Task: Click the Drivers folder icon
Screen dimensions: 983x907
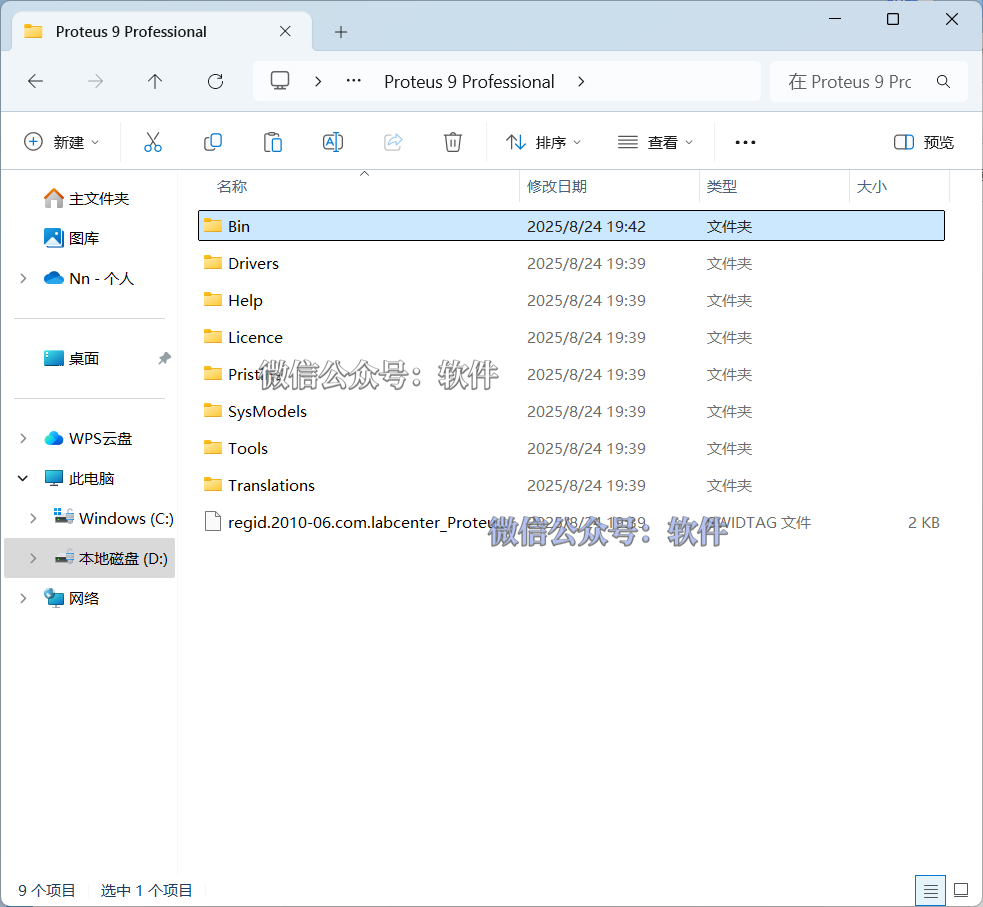Action: coord(213,263)
